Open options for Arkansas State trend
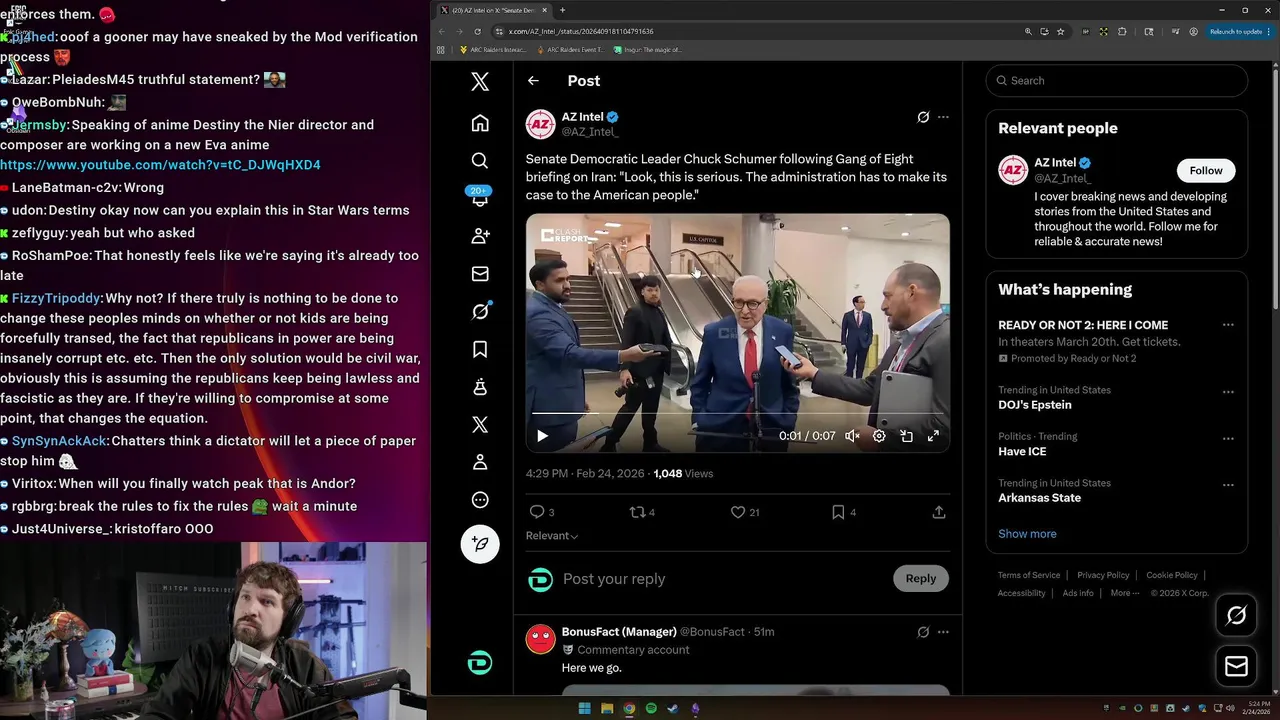Image resolution: width=1280 pixels, height=720 pixels. (x=1228, y=485)
